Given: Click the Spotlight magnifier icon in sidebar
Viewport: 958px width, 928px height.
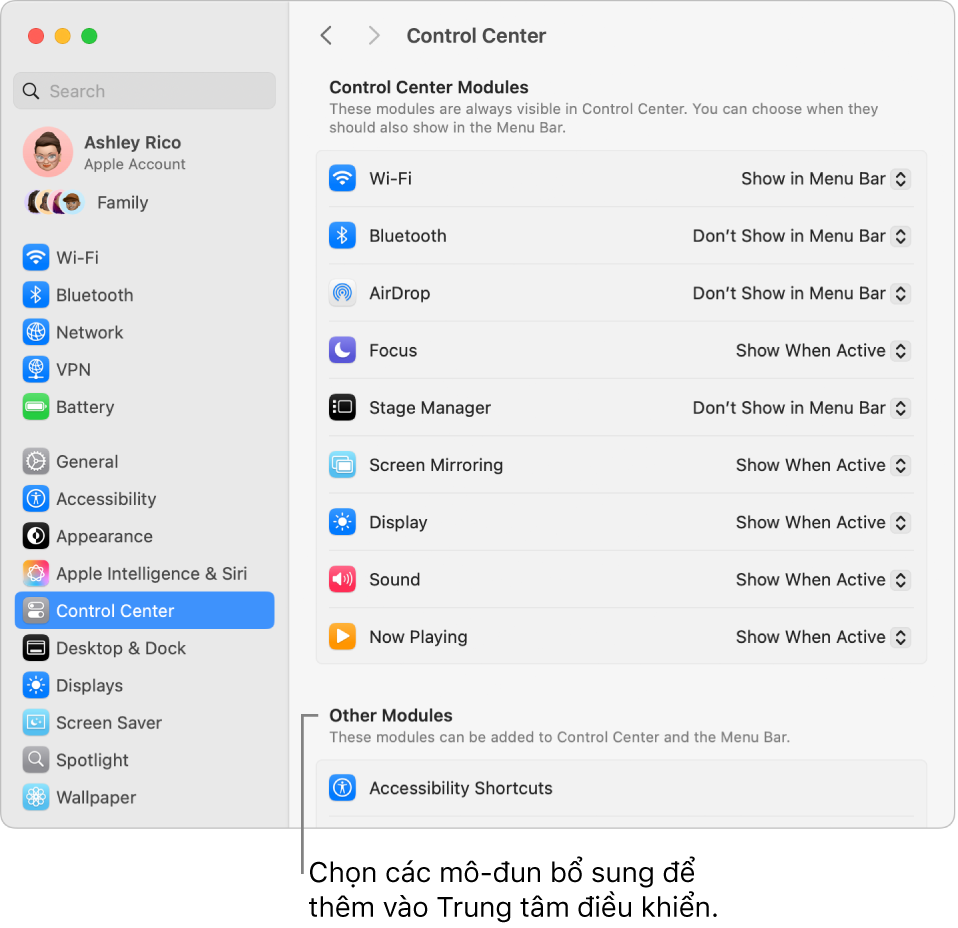Looking at the screenshot, I should pyautogui.click(x=36, y=759).
